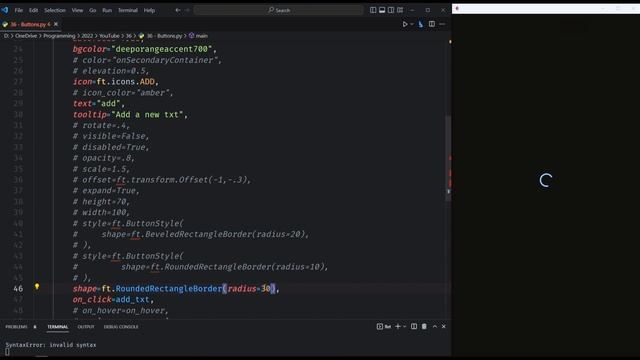Click on text="add" line
The height and width of the screenshot is (360, 640).
99,104
